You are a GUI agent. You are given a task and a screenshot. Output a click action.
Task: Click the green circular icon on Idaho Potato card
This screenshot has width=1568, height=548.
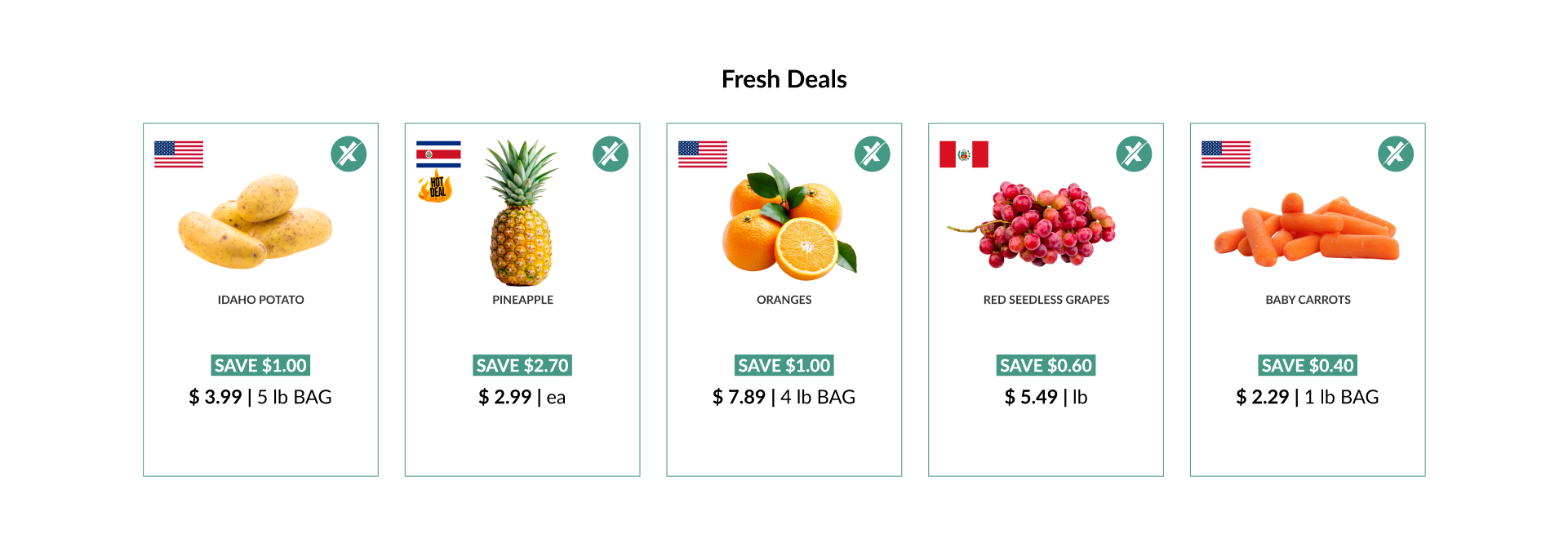349,154
